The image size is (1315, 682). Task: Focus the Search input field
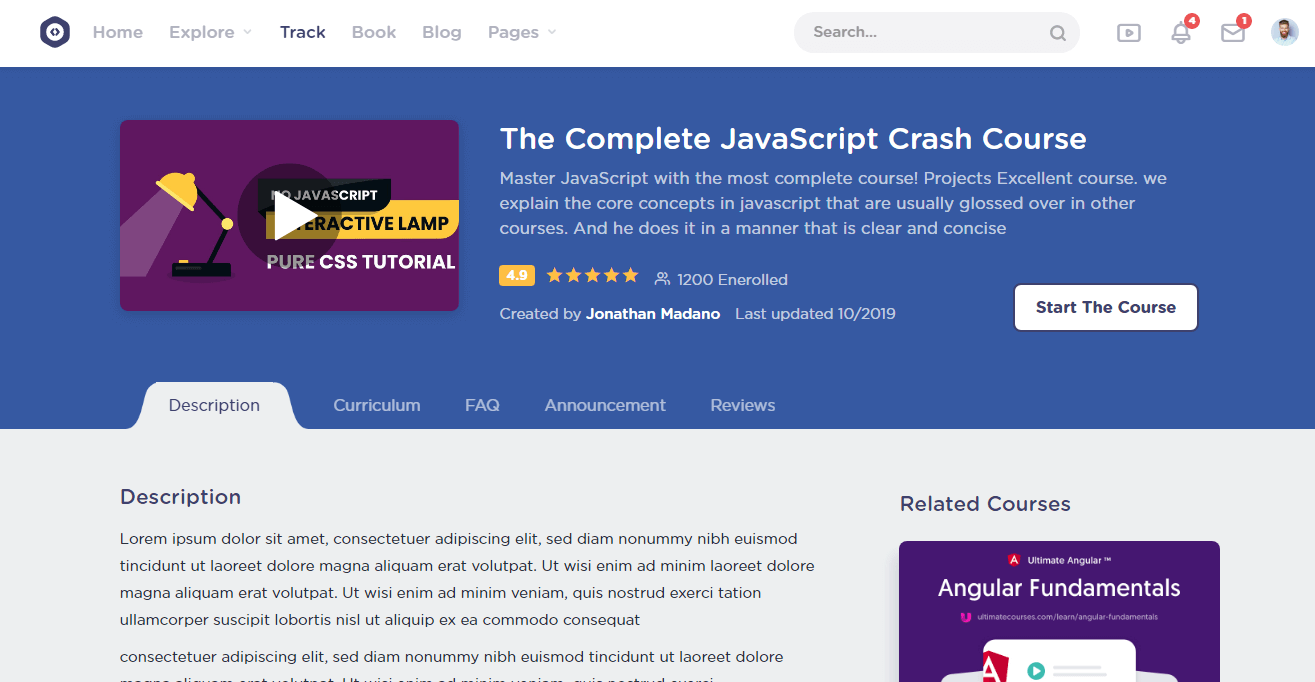[x=920, y=32]
